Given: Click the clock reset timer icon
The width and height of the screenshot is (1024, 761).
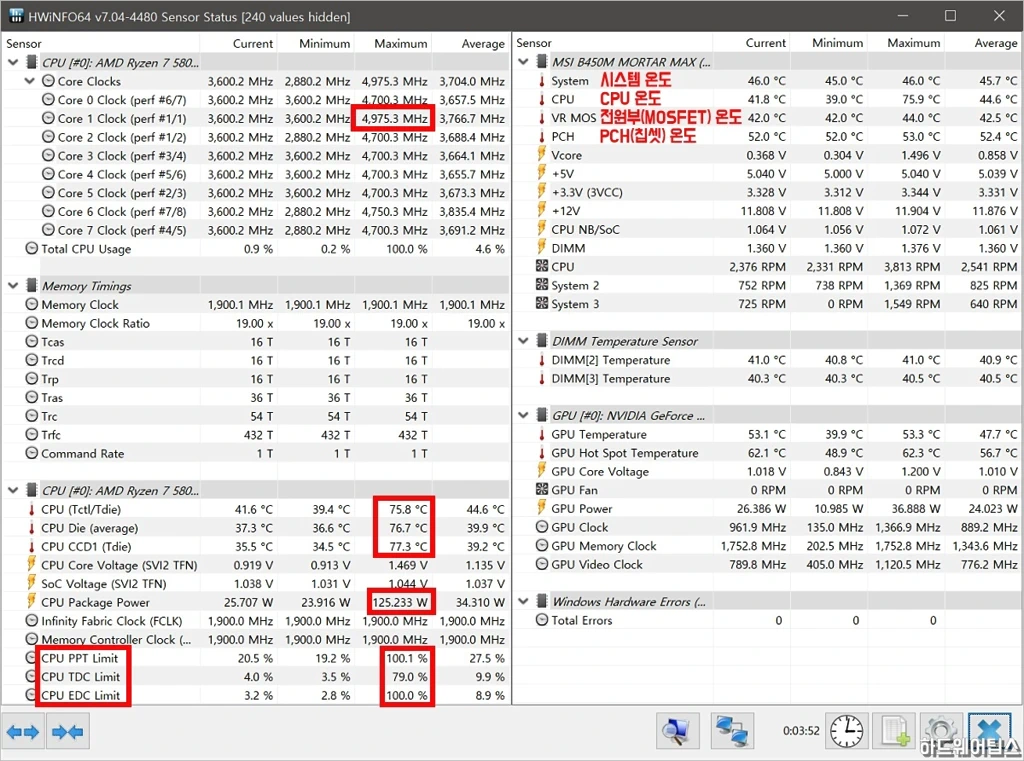Looking at the screenshot, I should 847,731.
